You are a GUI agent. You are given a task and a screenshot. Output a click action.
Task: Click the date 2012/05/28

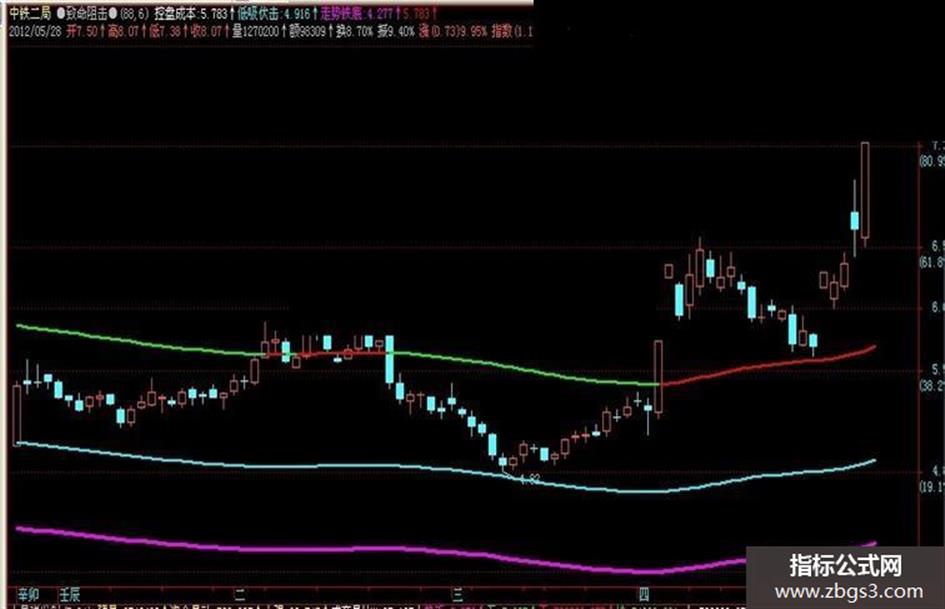click(x=35, y=31)
